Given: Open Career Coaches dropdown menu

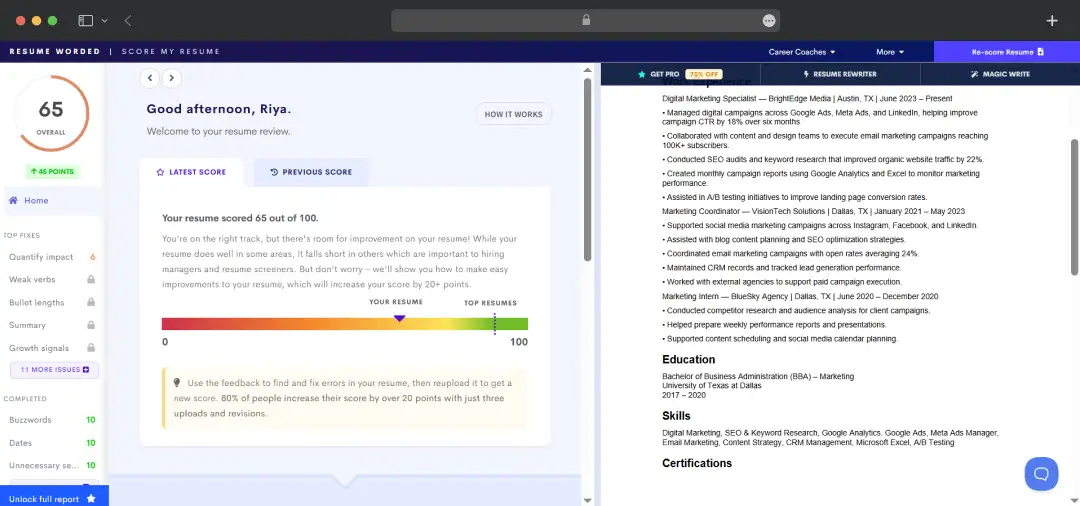Looking at the screenshot, I should [802, 52].
